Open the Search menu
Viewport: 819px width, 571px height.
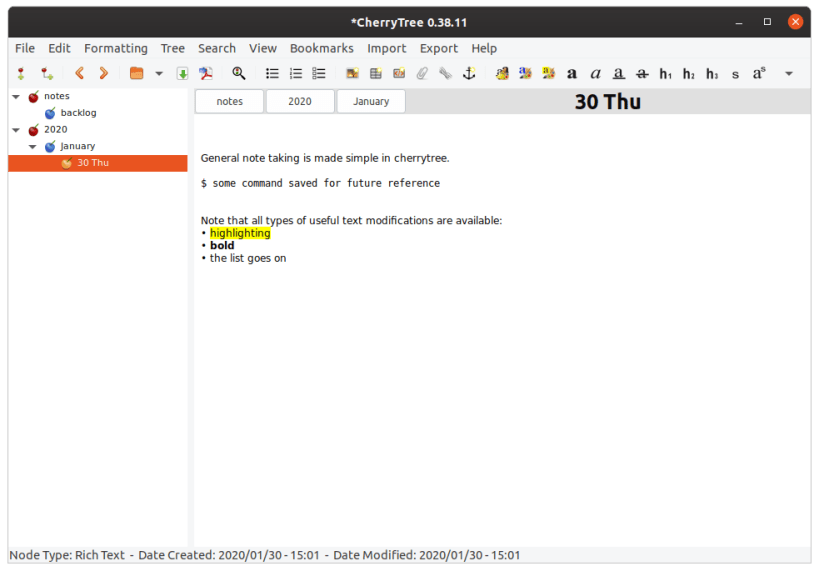point(217,49)
